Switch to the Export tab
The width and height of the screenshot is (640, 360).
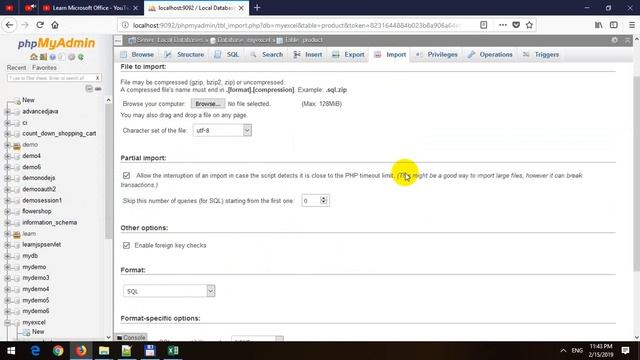pos(348,55)
